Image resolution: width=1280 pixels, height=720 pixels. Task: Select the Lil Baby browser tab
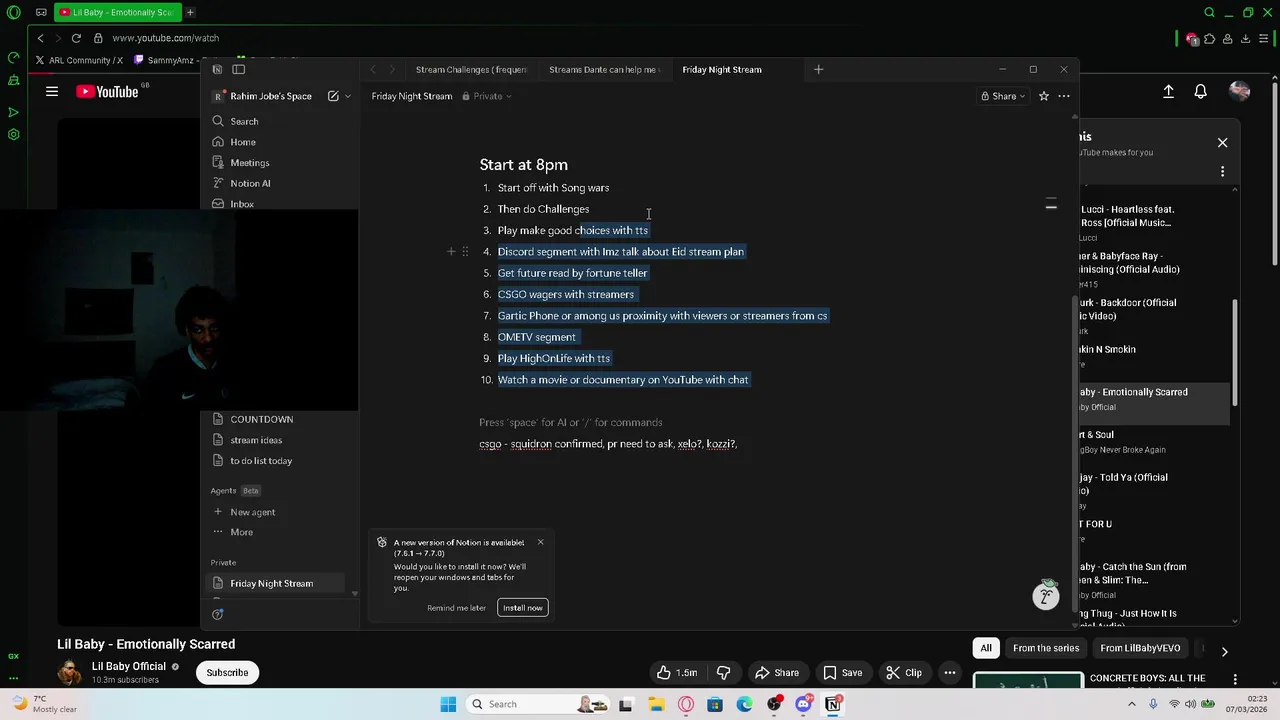pyautogui.click(x=116, y=12)
